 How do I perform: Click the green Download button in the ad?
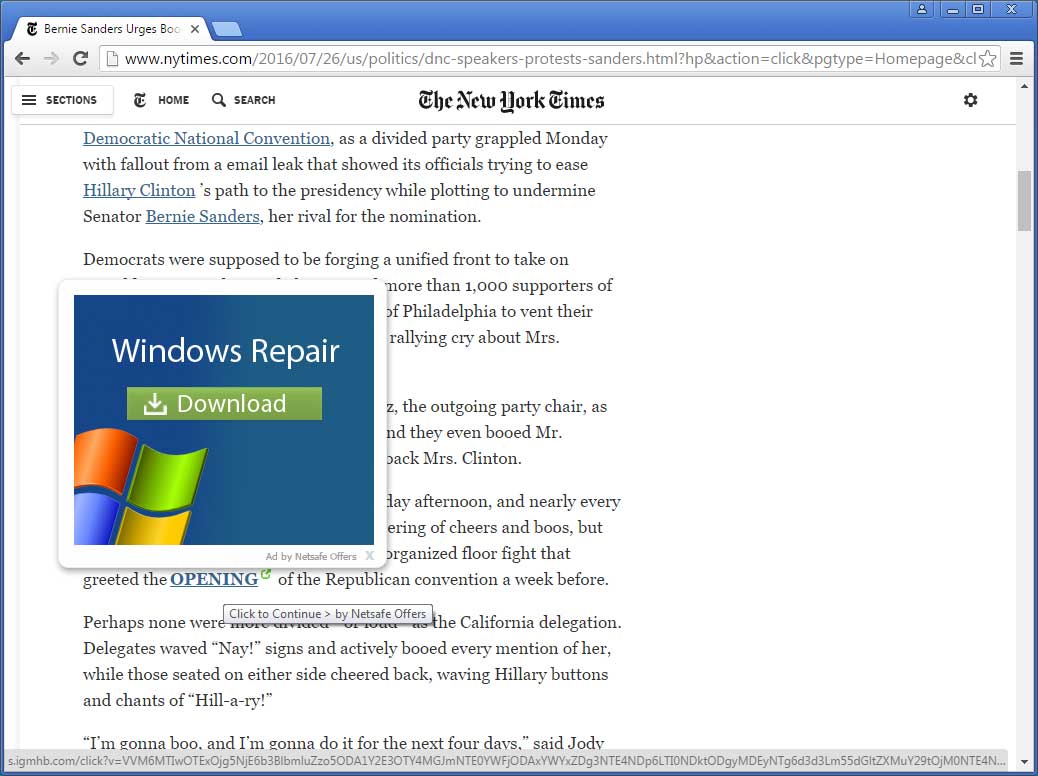224,403
